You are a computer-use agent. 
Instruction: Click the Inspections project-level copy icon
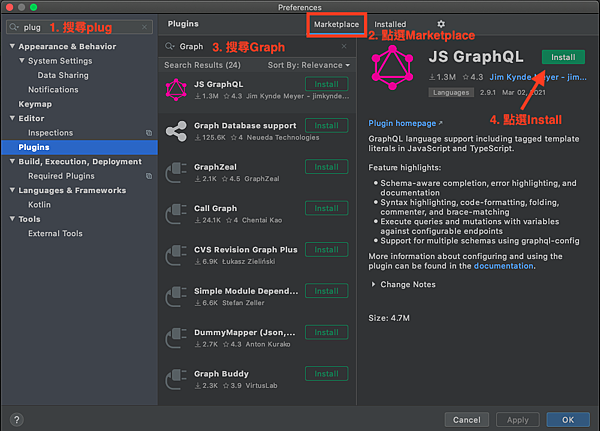click(x=149, y=133)
